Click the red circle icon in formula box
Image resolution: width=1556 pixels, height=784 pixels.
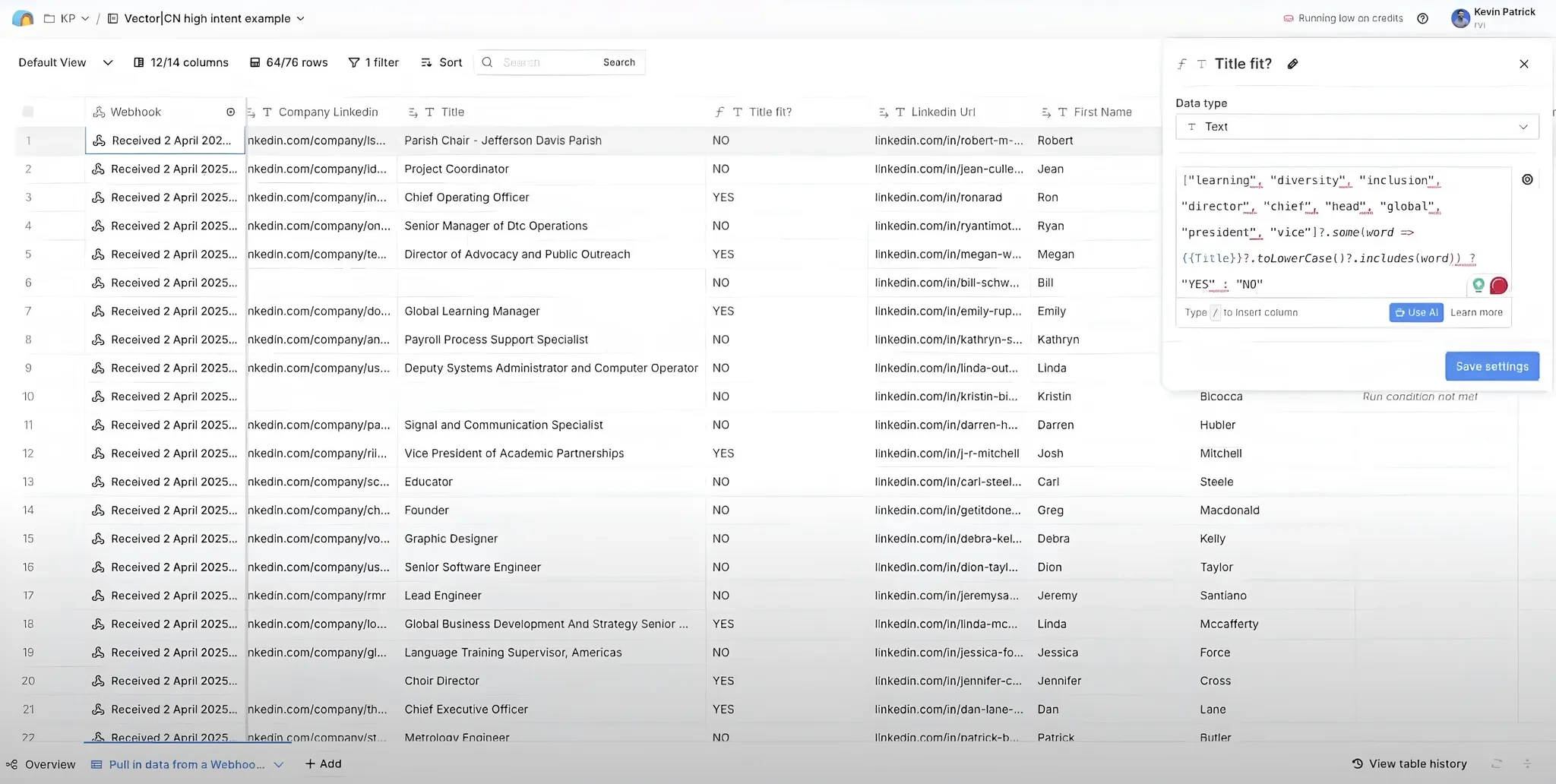point(1499,286)
